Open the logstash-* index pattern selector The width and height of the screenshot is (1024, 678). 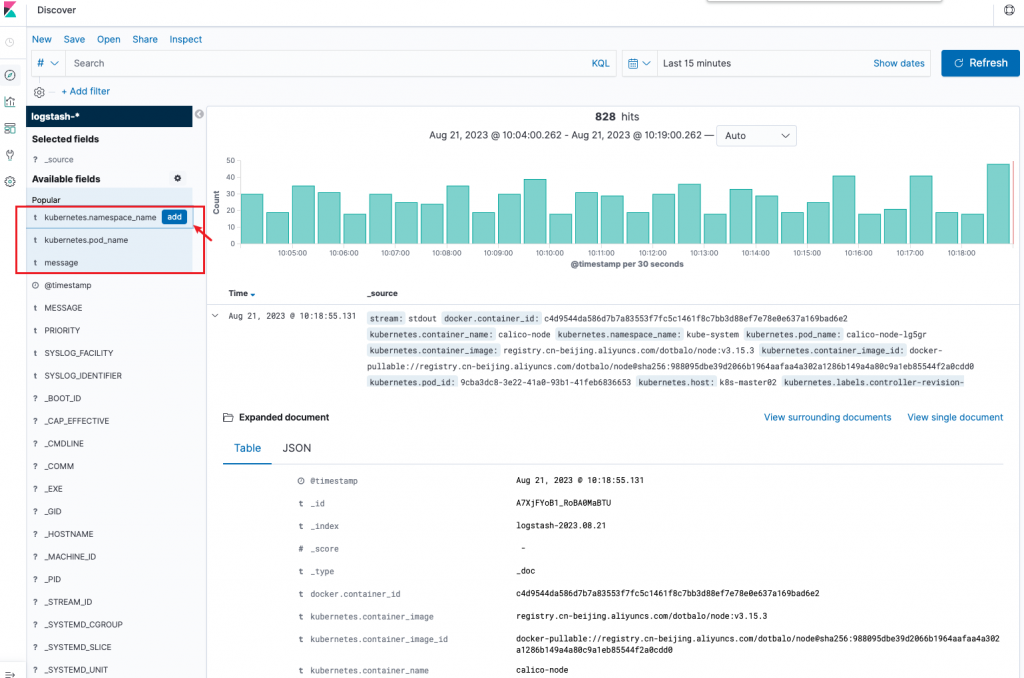109,116
